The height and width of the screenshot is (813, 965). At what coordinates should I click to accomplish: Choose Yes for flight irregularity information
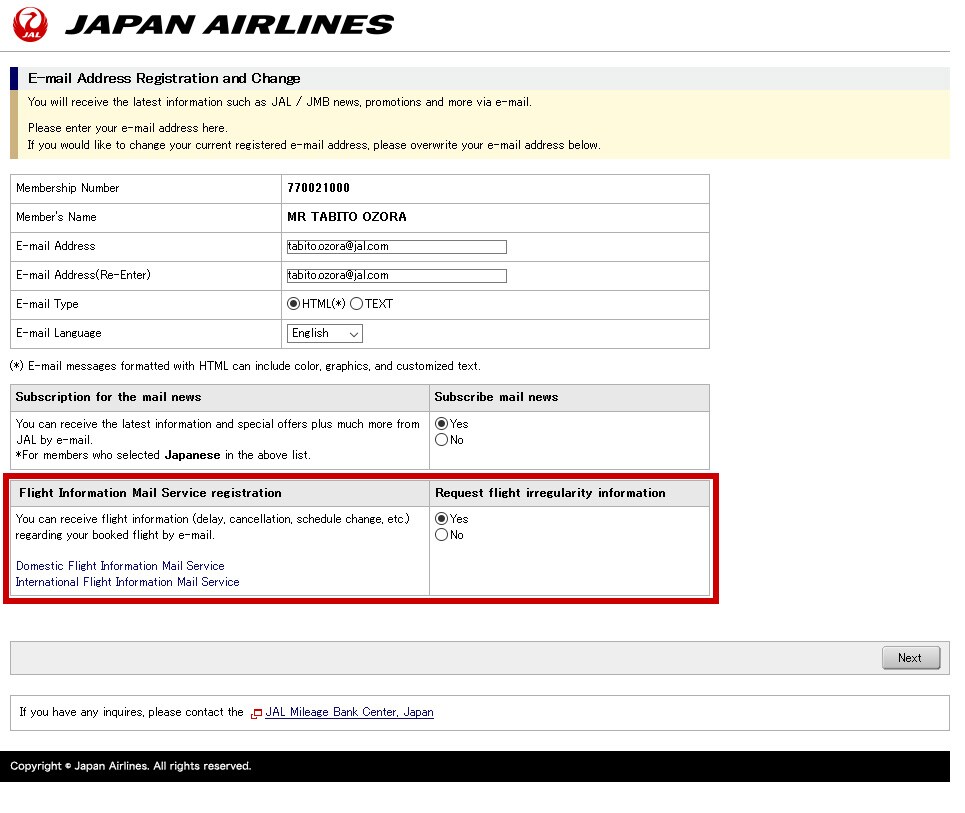click(x=442, y=519)
